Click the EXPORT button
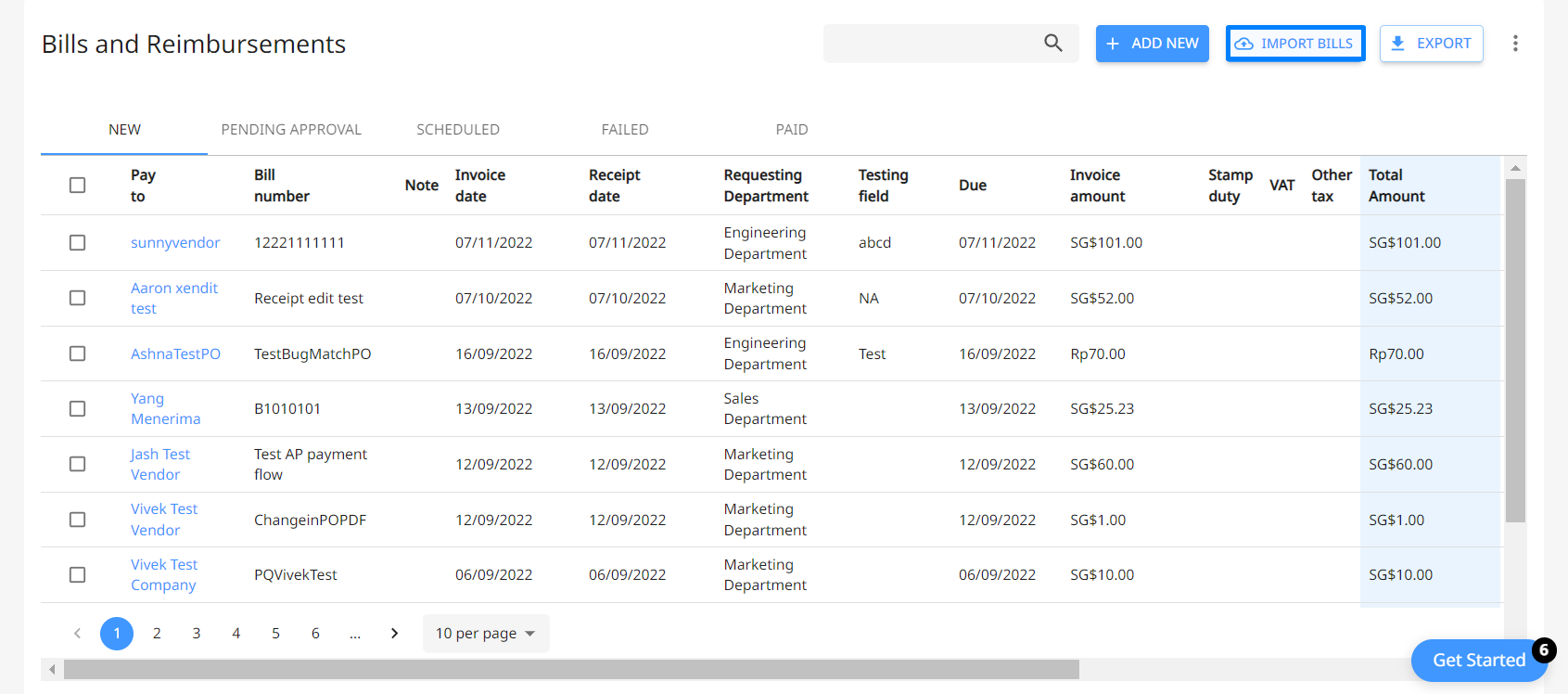Screen dimensions: 1568x694 point(1432,44)
